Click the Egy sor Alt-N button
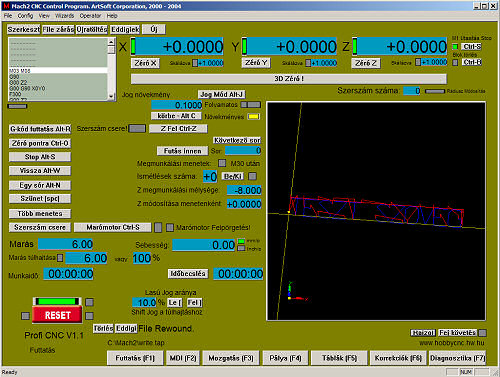The width and height of the screenshot is (500, 377). (40, 185)
